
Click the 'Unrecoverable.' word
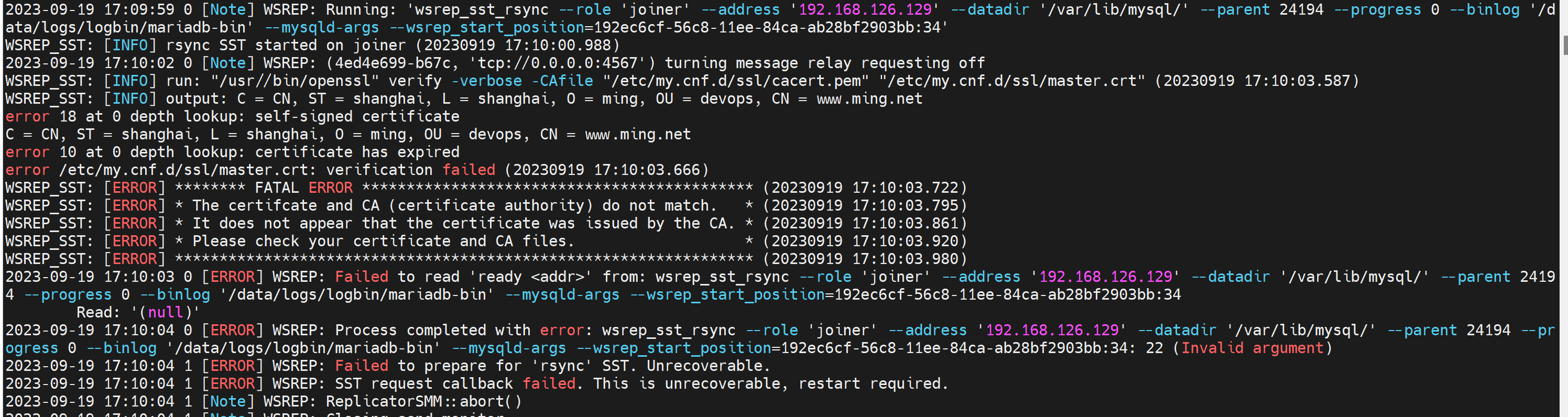pyautogui.click(x=709, y=366)
